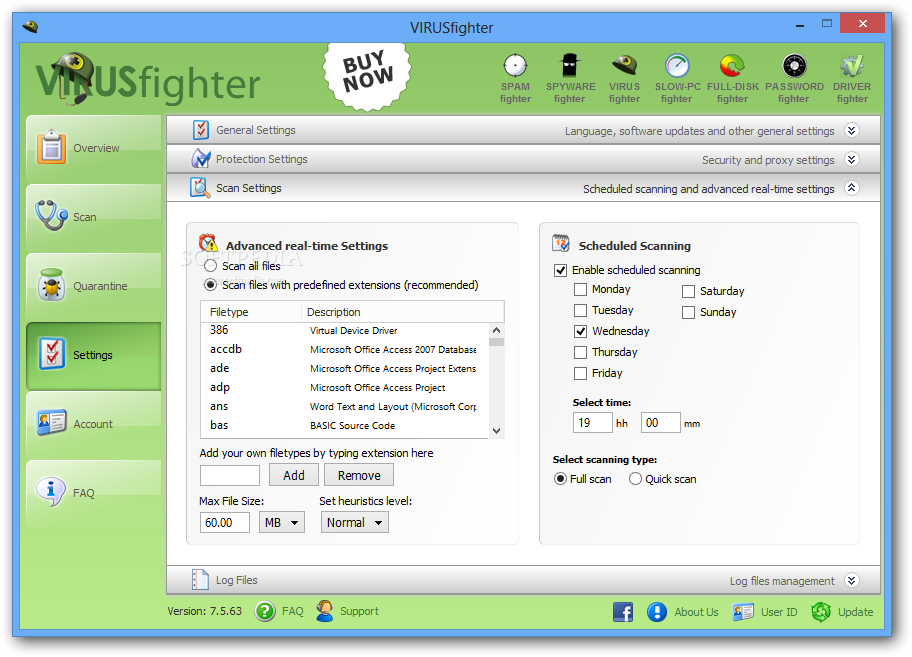Open the Facebook page icon

point(623,612)
